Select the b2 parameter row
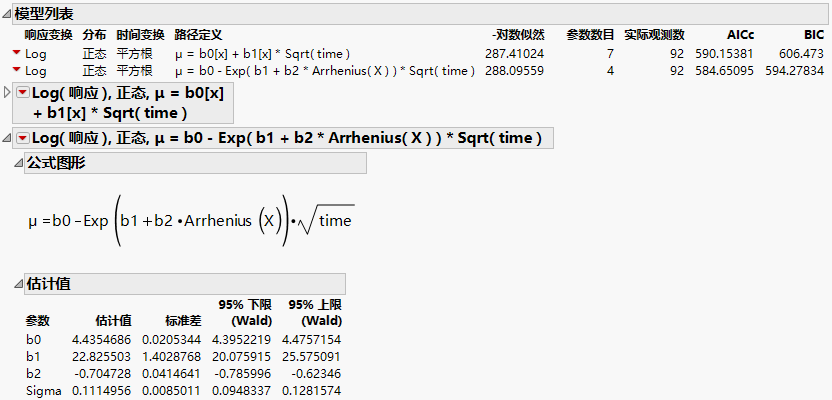 33,373
